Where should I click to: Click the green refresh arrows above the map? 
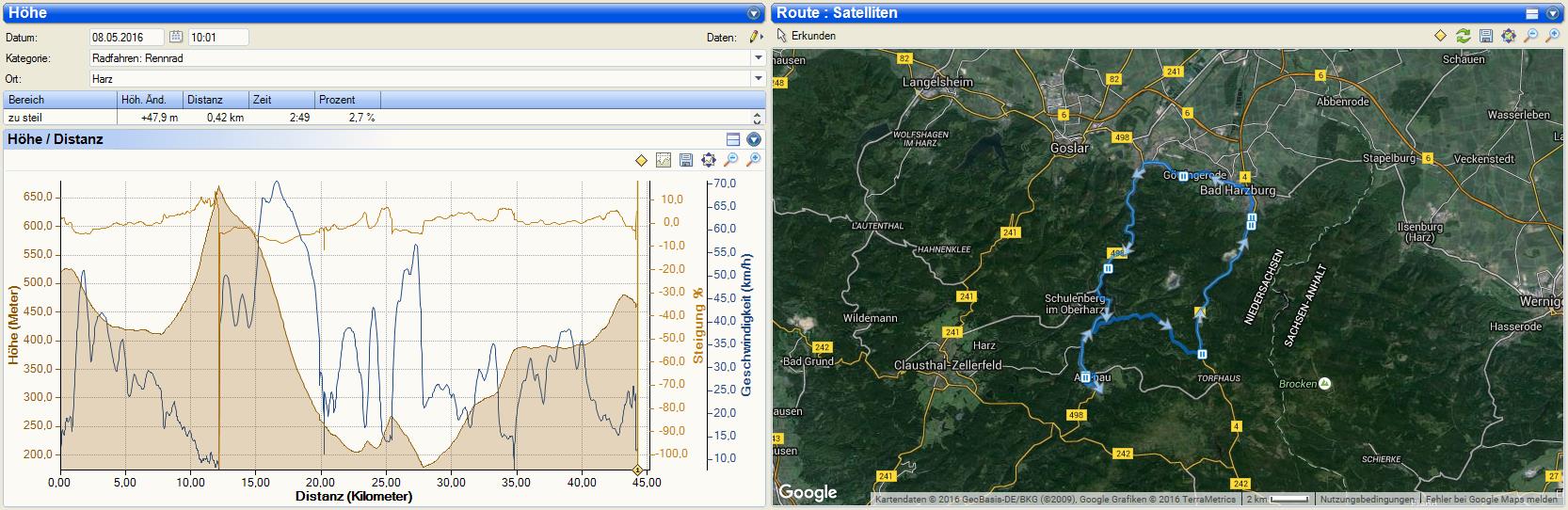1463,36
